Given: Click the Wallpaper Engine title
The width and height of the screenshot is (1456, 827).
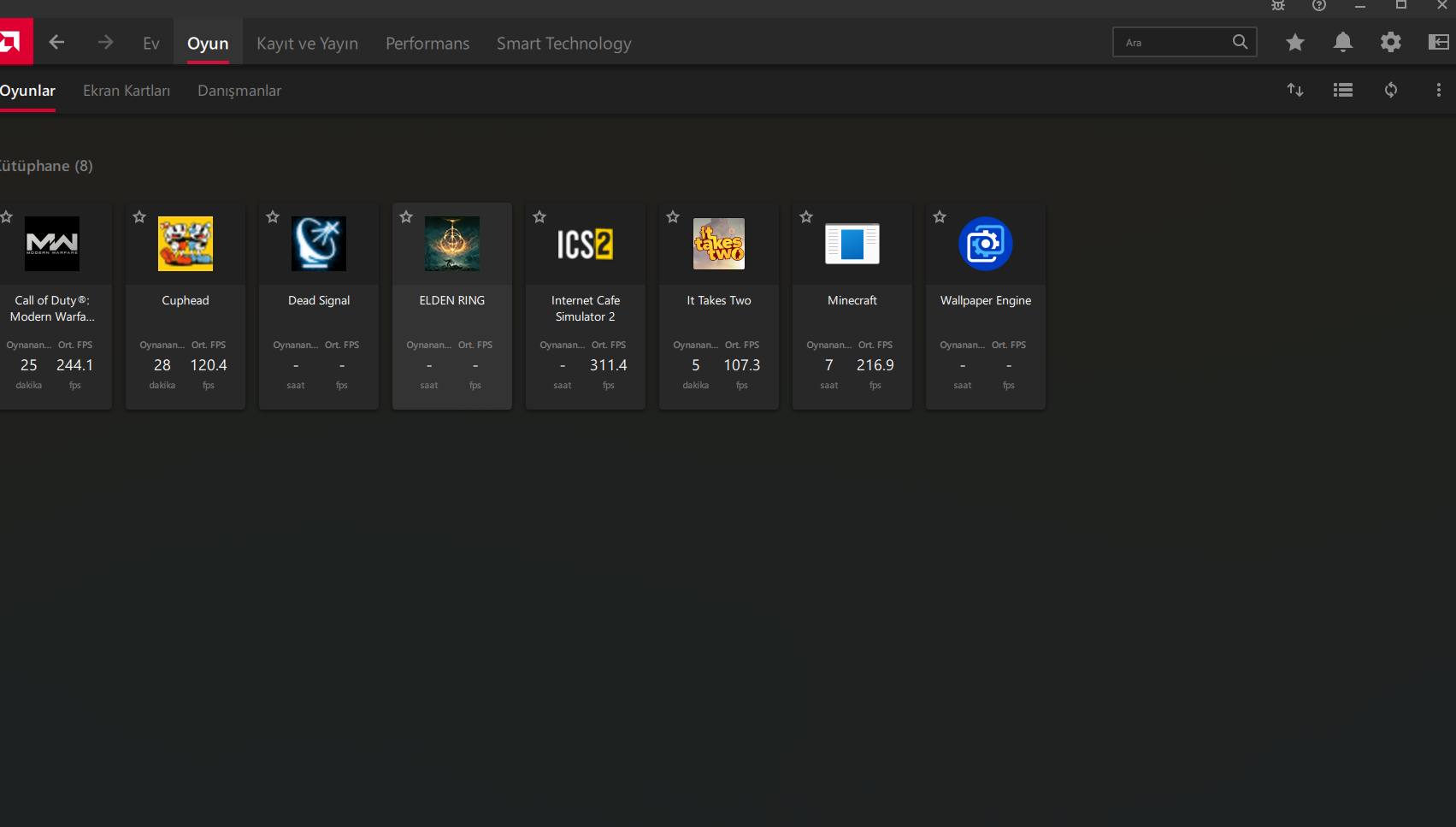Looking at the screenshot, I should [x=986, y=300].
